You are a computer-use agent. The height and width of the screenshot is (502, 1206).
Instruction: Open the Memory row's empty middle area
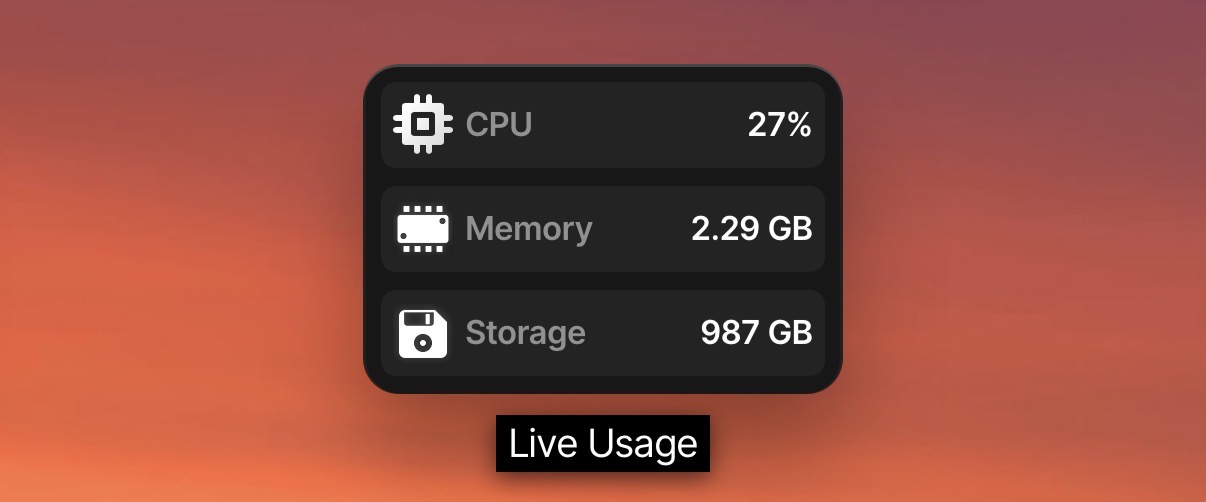(642, 229)
